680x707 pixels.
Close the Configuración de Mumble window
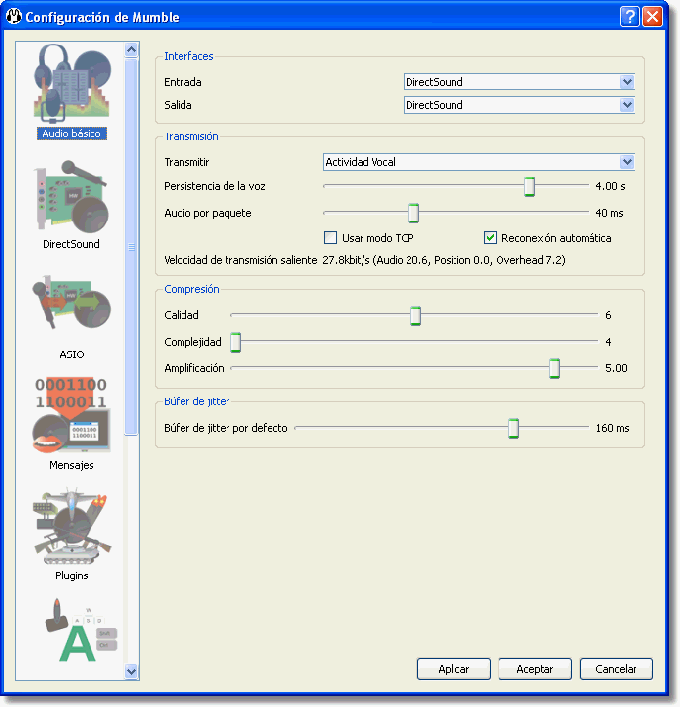pos(652,17)
